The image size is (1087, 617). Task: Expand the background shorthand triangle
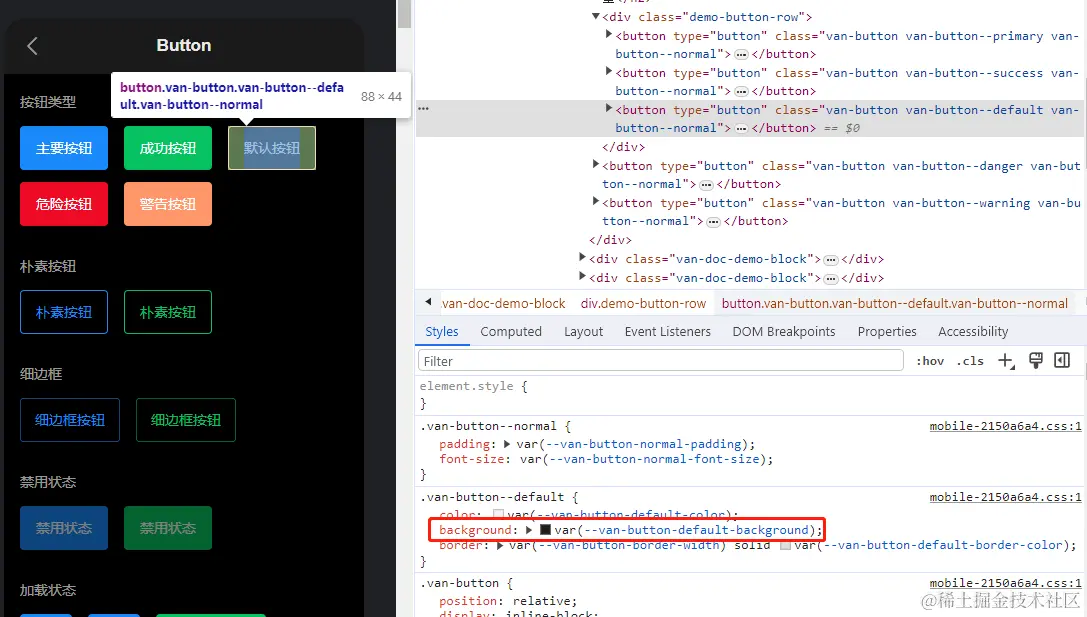[529, 530]
